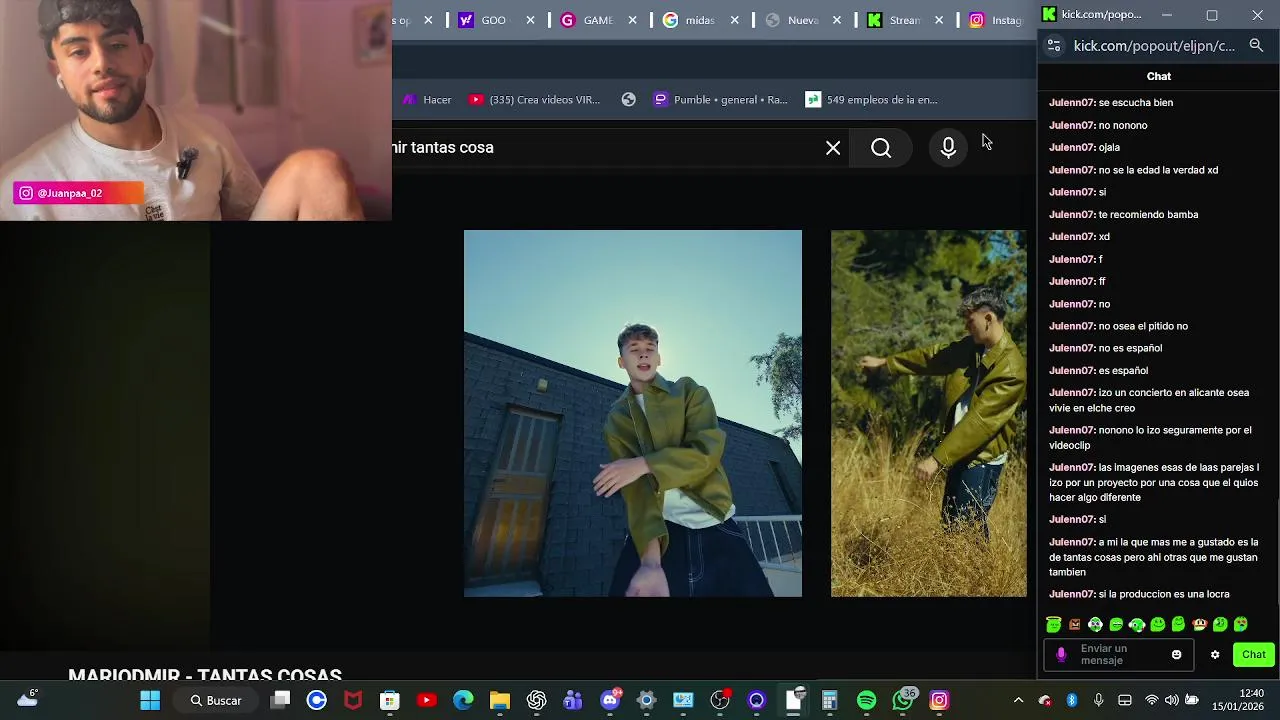Click the 'MARIODMIR - TANTAS COSAS' video title
1280x720 pixels.
[x=205, y=675]
